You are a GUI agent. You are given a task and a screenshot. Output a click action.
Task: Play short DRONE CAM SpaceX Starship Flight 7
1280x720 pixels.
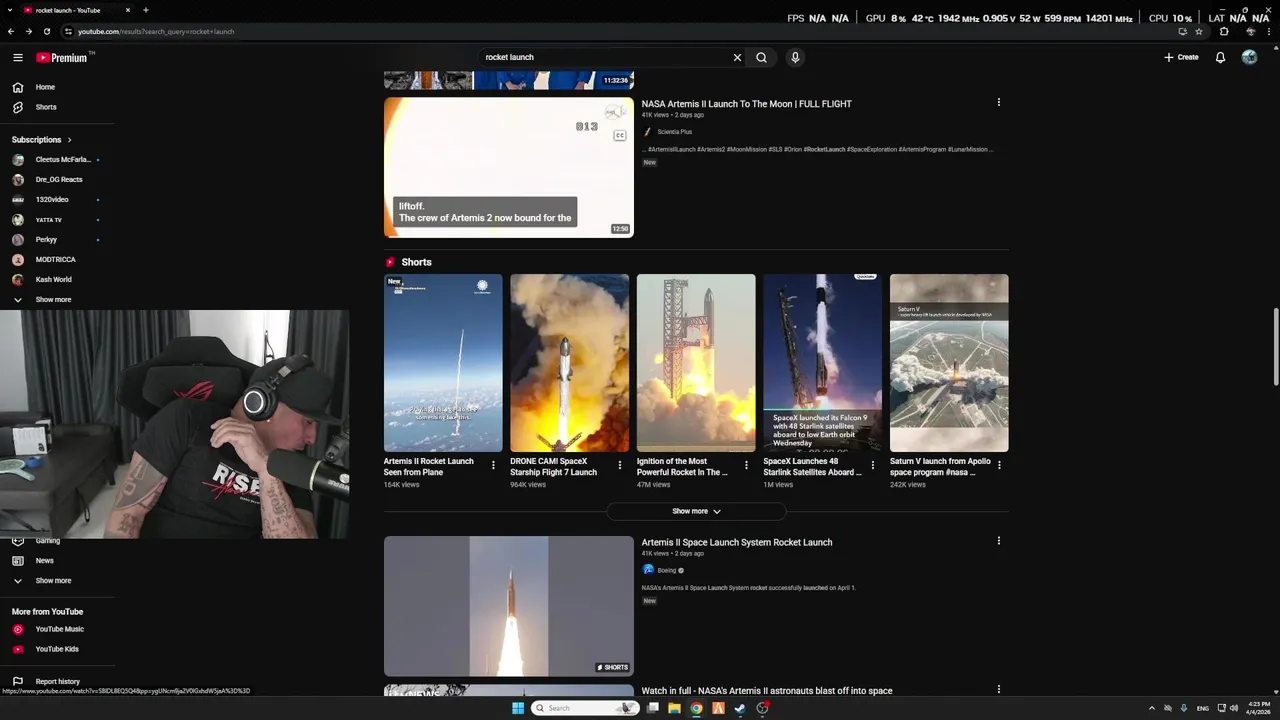point(570,363)
